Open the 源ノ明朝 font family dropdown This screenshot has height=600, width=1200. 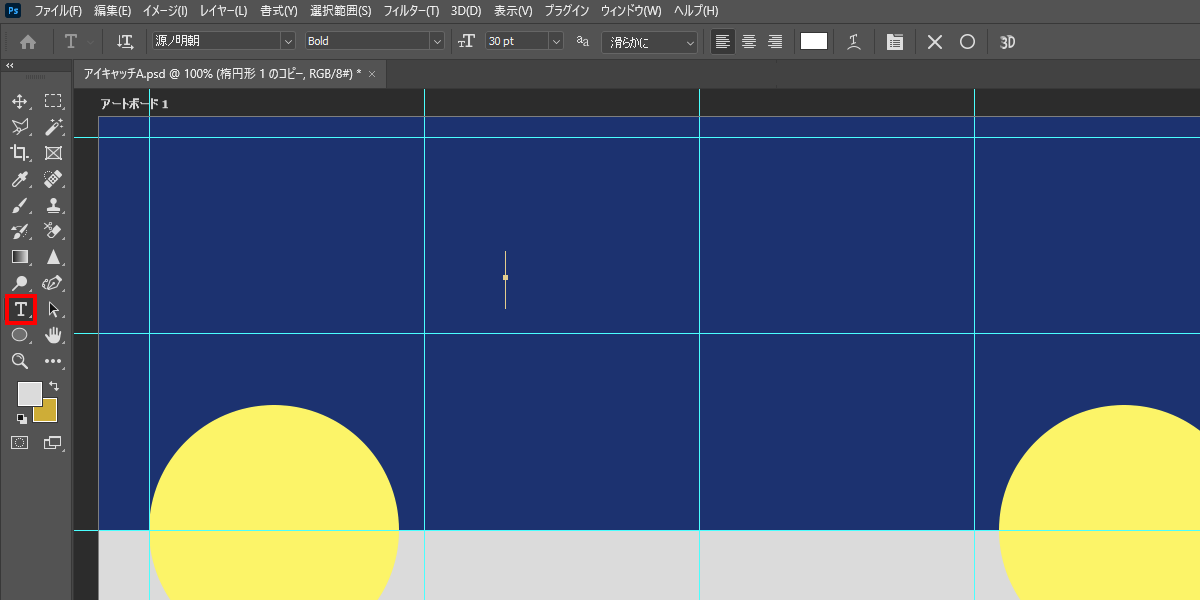288,41
